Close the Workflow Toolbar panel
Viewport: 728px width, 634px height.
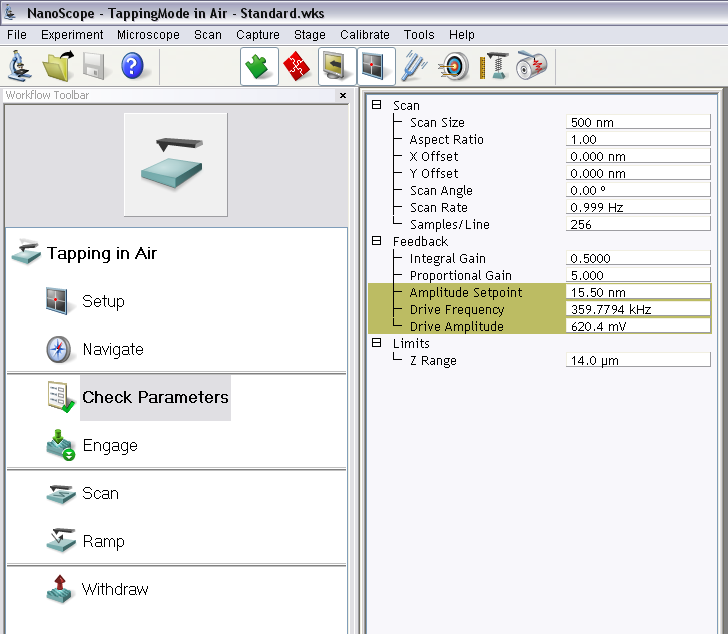[x=343, y=96]
